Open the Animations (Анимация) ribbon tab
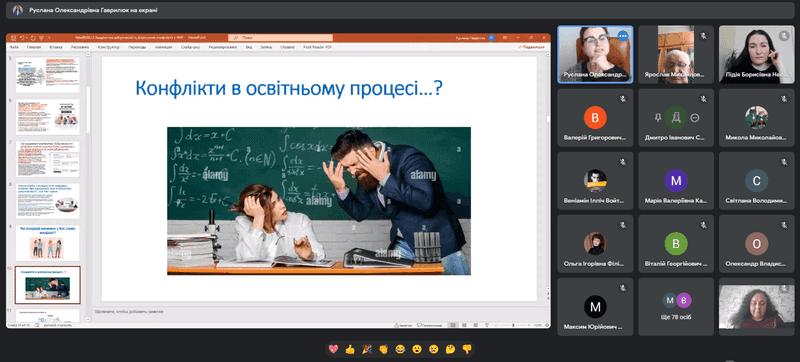The height and width of the screenshot is (362, 800). 163,47
